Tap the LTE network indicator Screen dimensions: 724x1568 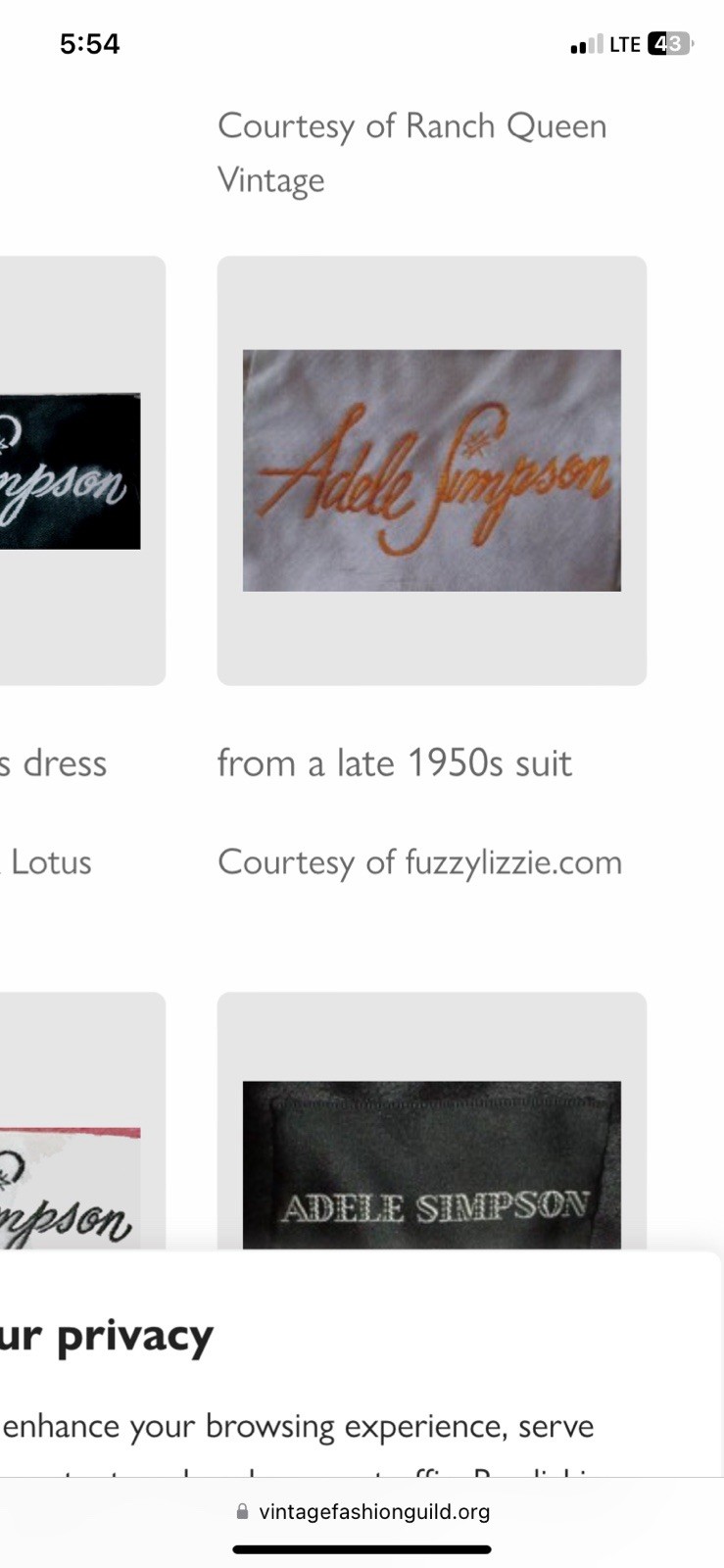625,44
